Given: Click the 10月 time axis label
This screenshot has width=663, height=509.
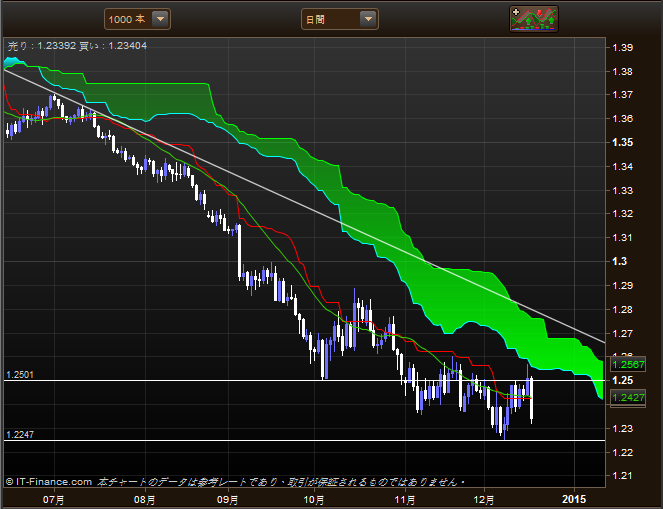Looking at the screenshot, I should click(314, 500).
